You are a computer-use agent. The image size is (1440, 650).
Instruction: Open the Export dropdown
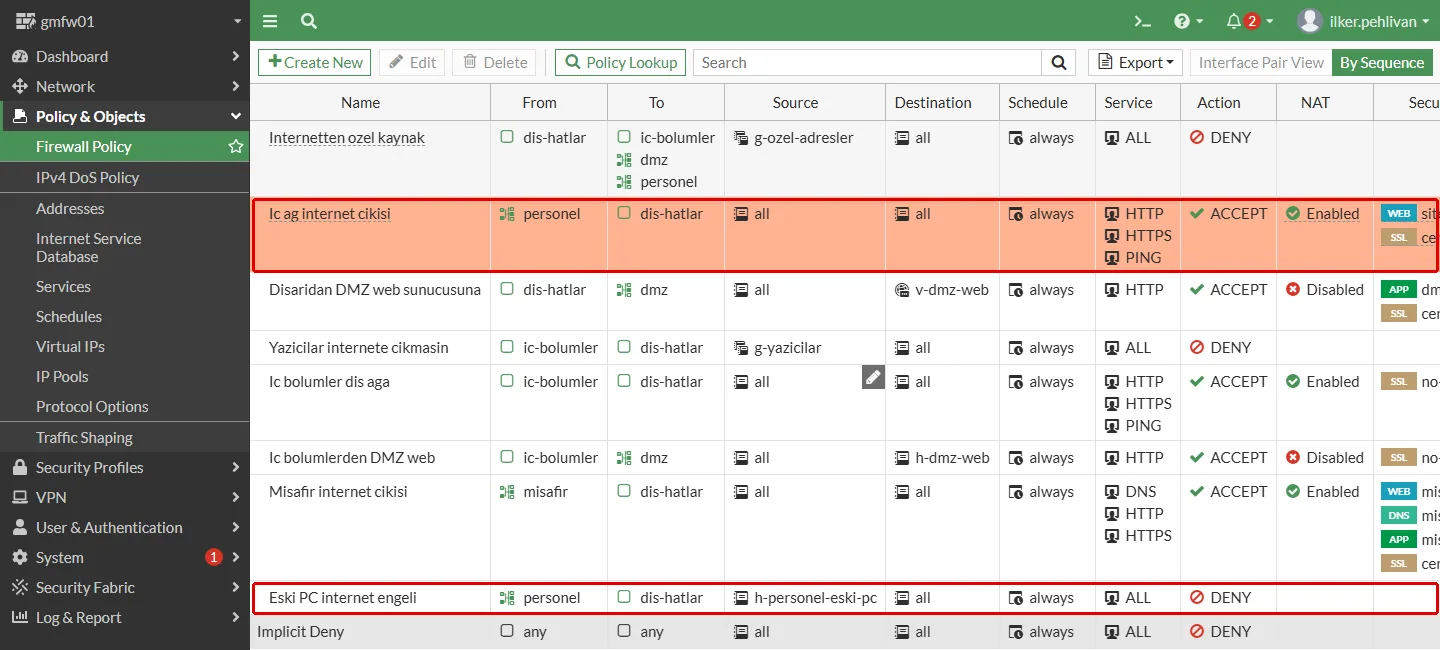point(1135,63)
